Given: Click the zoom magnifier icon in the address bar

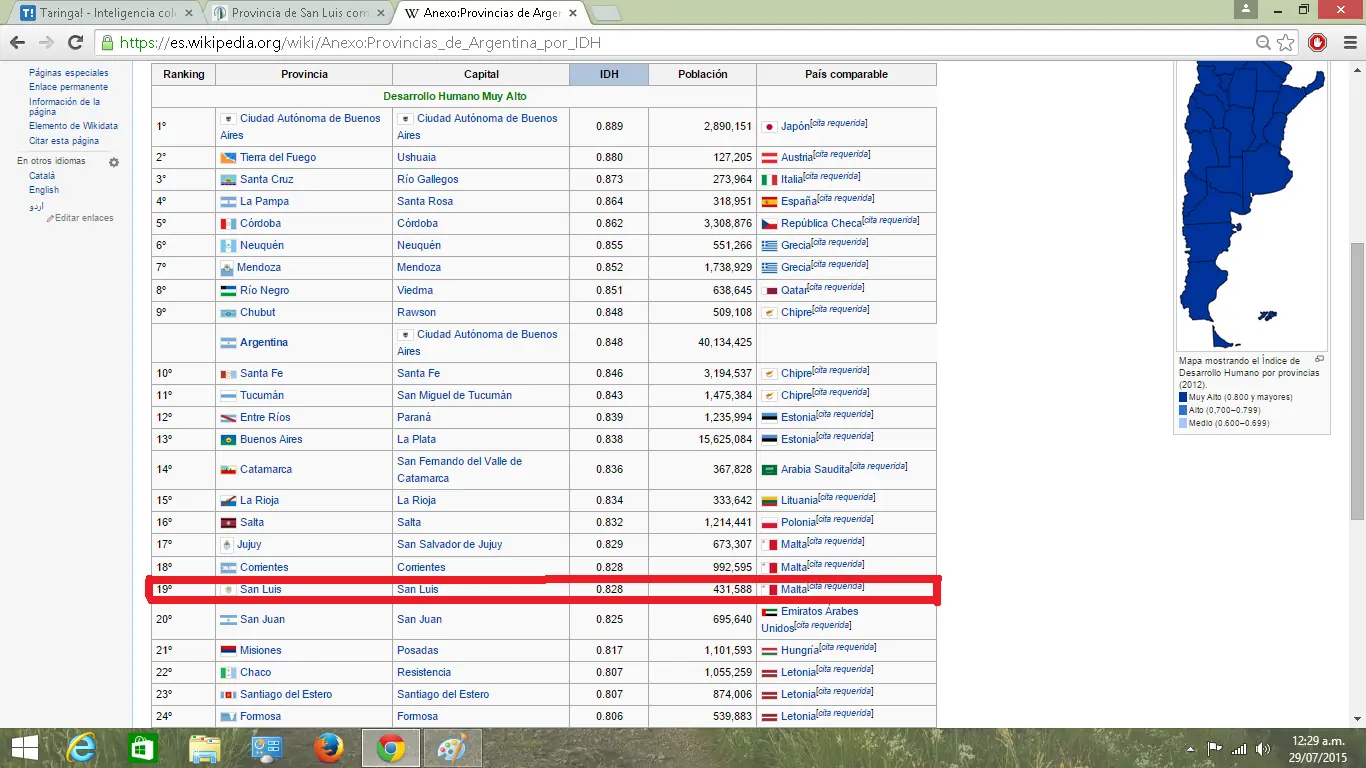Looking at the screenshot, I should point(1264,43).
